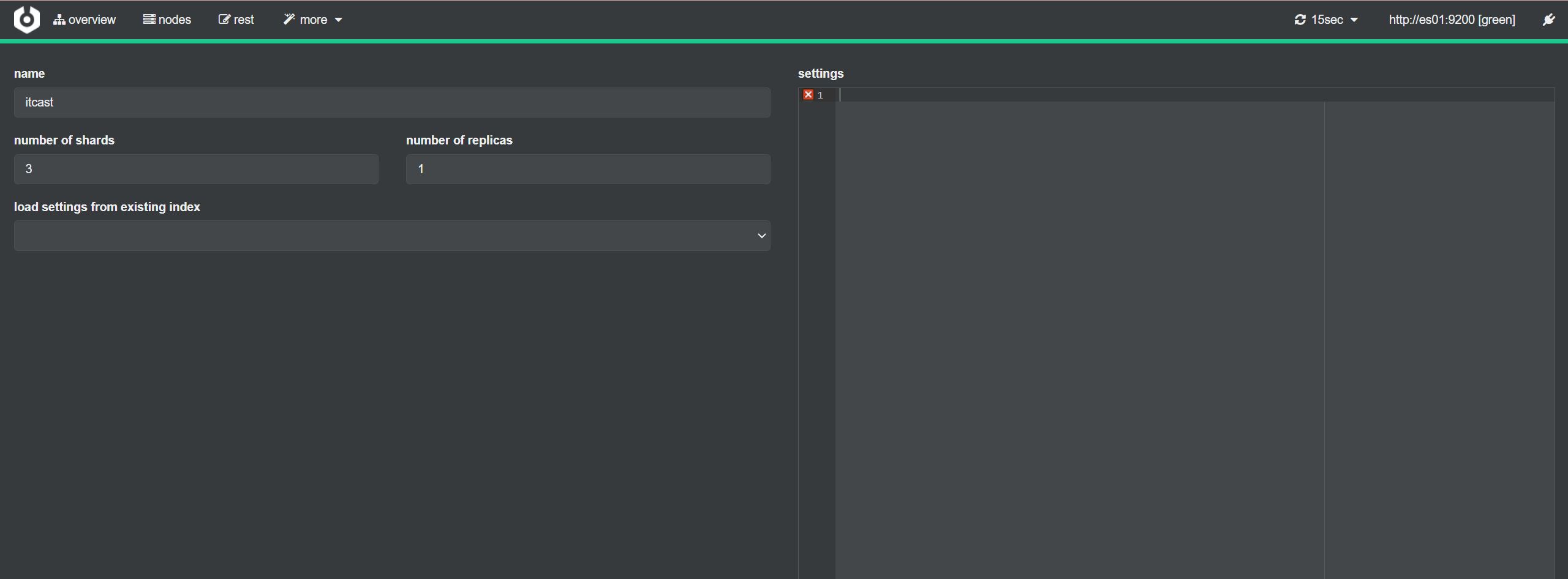Go to the nodes page
Viewport: 1568px width, 579px height.
pos(167,20)
